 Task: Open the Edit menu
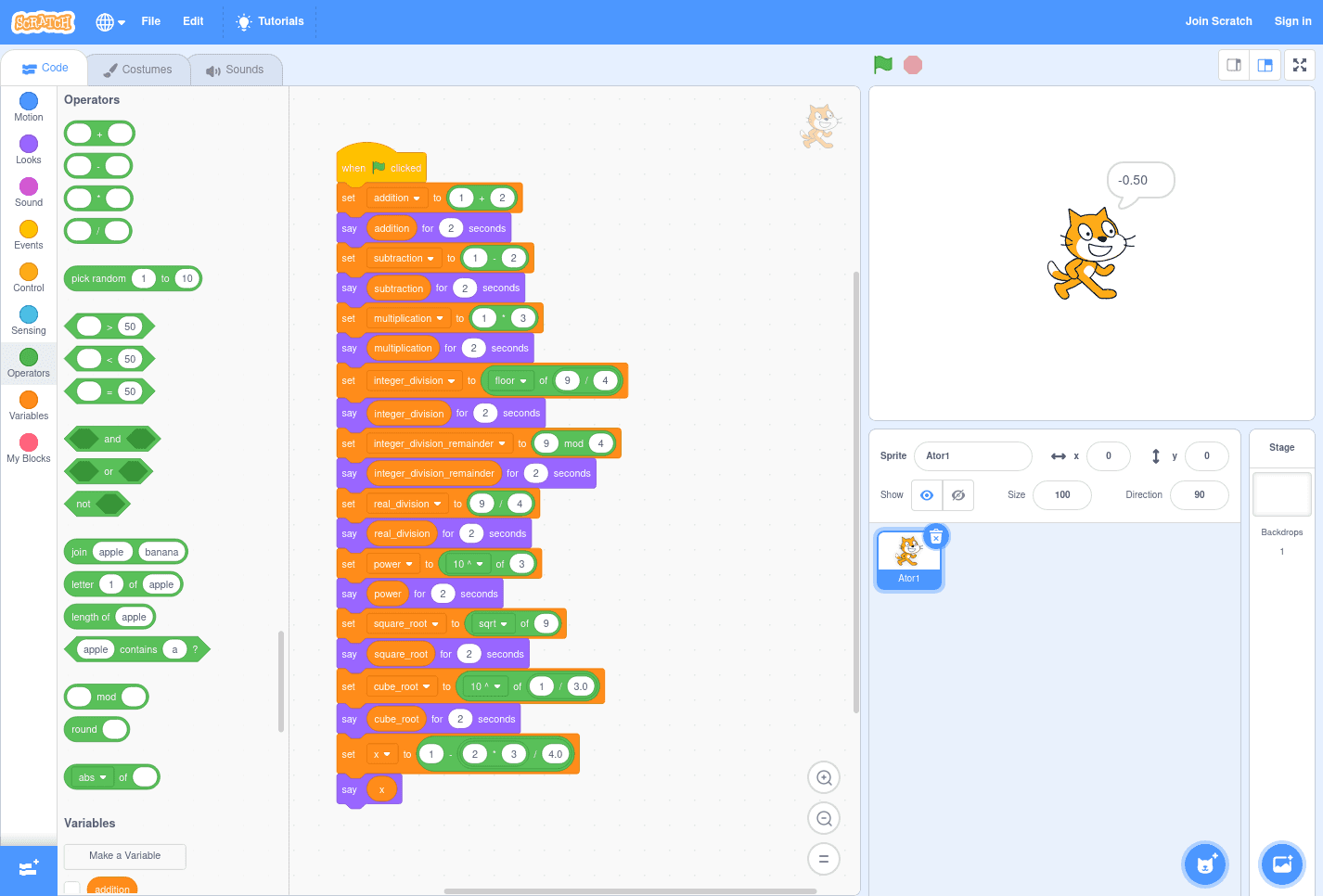click(x=193, y=21)
